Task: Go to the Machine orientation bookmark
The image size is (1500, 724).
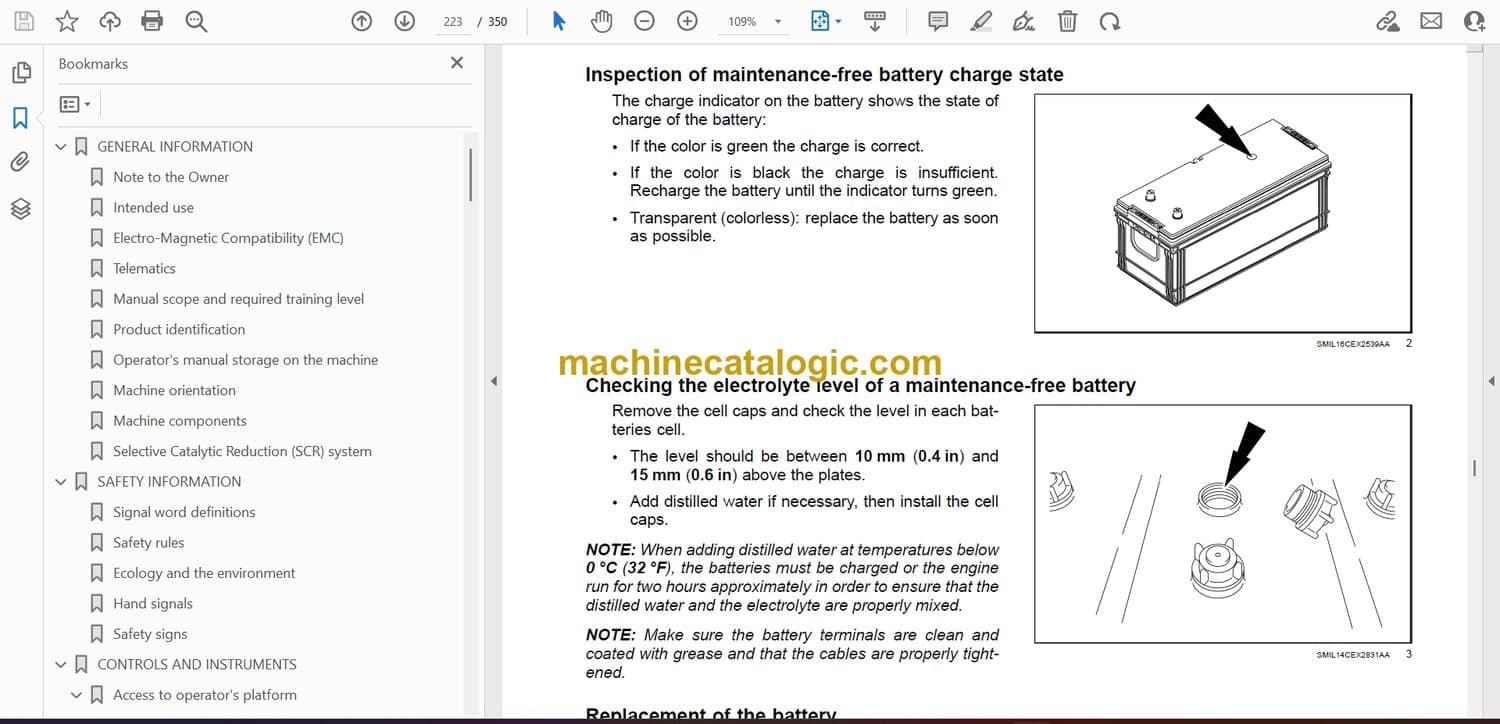Action: pyautogui.click(x=174, y=391)
